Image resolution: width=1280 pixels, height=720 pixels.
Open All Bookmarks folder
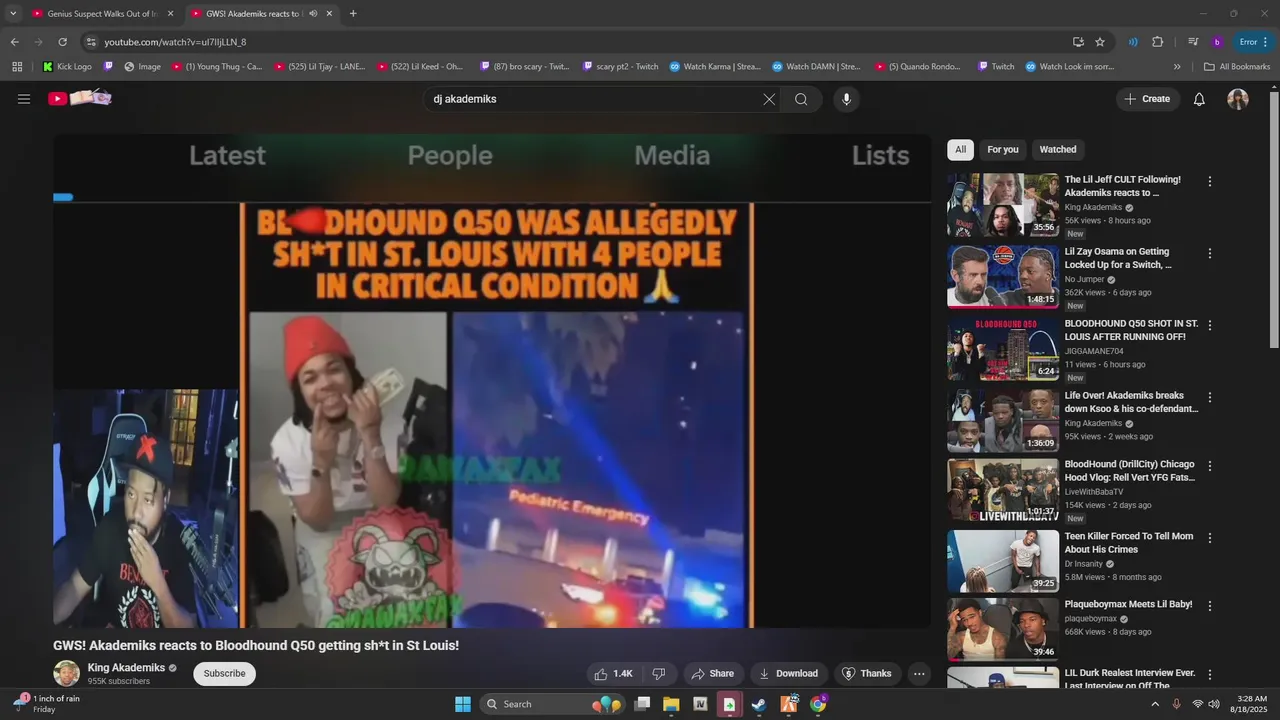click(x=1237, y=67)
